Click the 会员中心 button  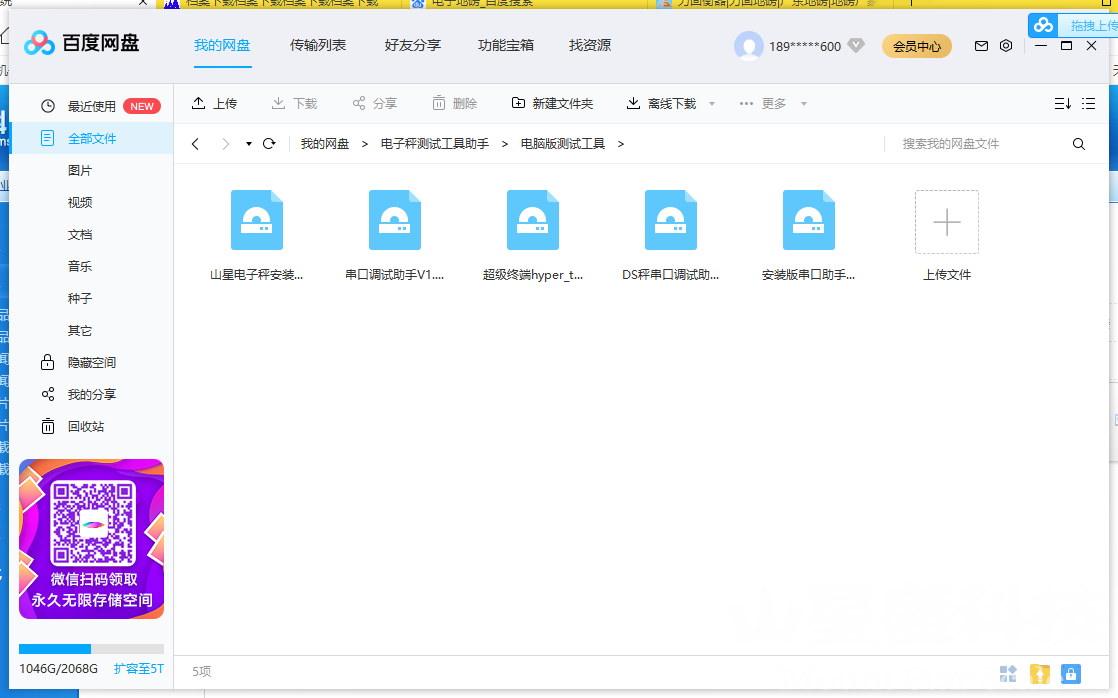pos(916,46)
